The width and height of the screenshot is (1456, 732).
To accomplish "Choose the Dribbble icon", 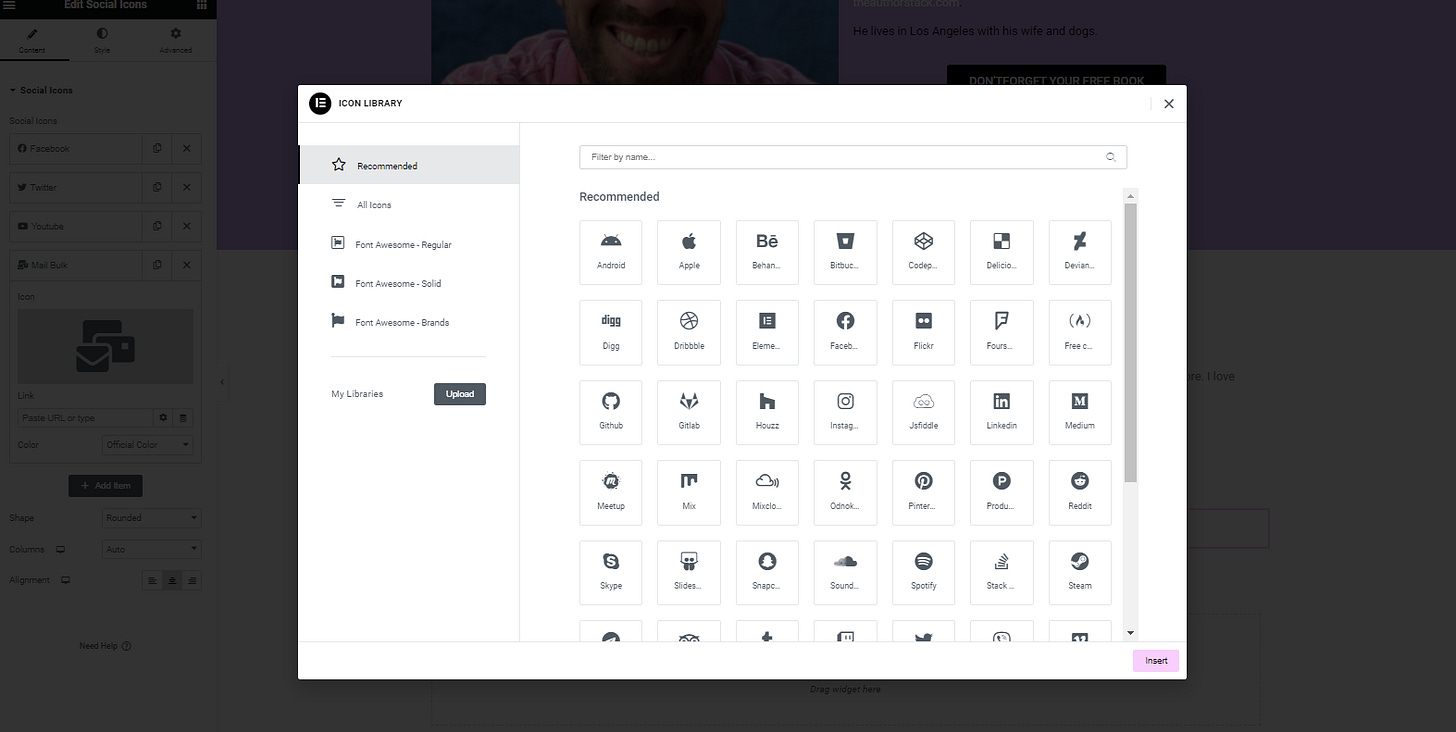I will [689, 332].
